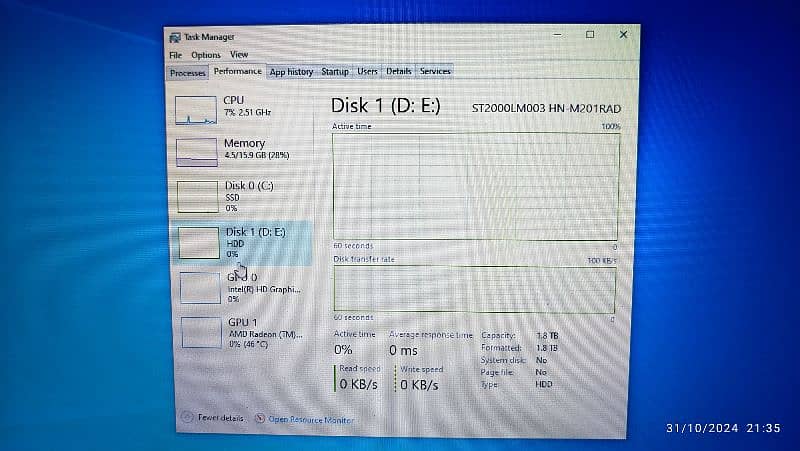
Task: Open the Services tab
Action: [435, 72]
